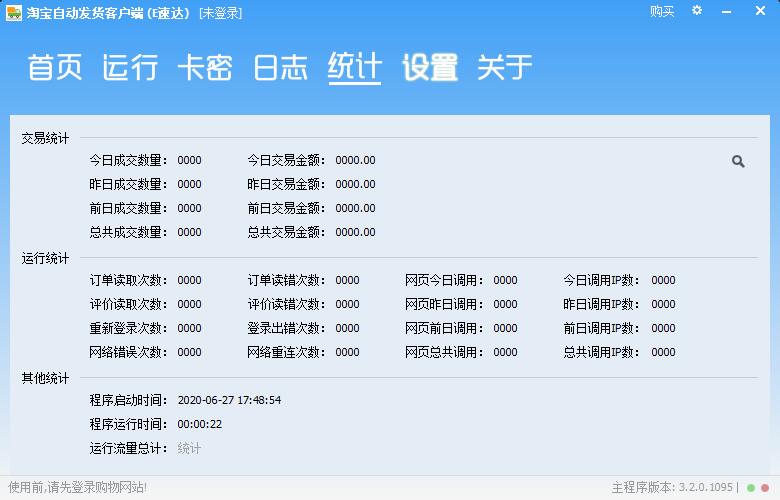Image resolution: width=780 pixels, height=500 pixels.
Task: Go to the 卡密 tab
Action: click(x=205, y=68)
